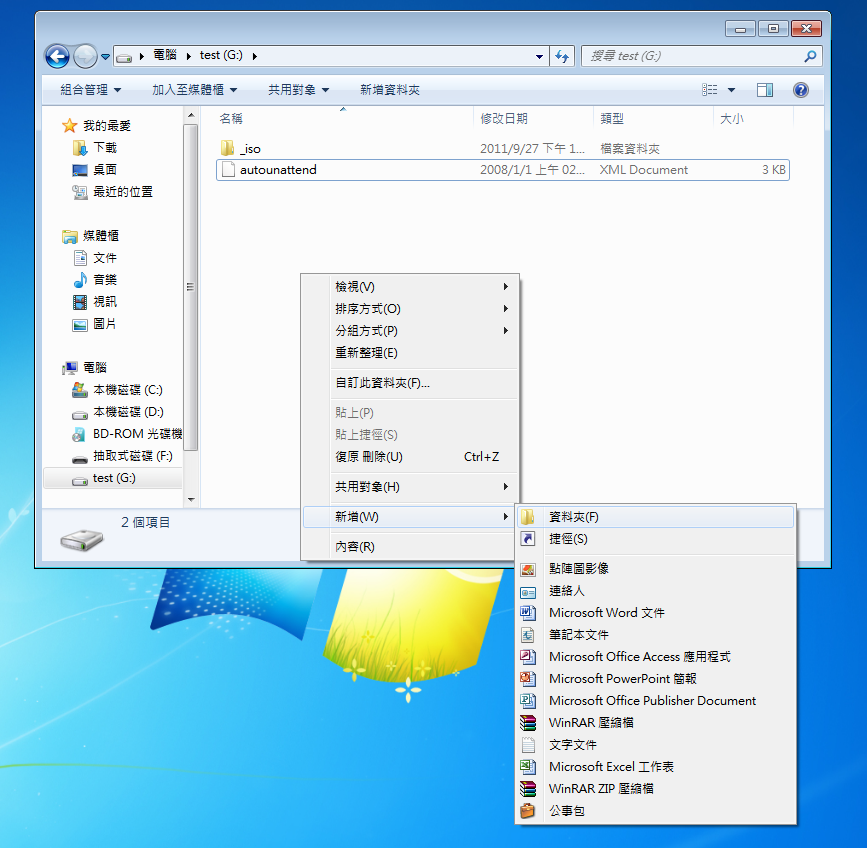
Task: Open the 共用對象 toolbar dropdown
Action: point(299,90)
